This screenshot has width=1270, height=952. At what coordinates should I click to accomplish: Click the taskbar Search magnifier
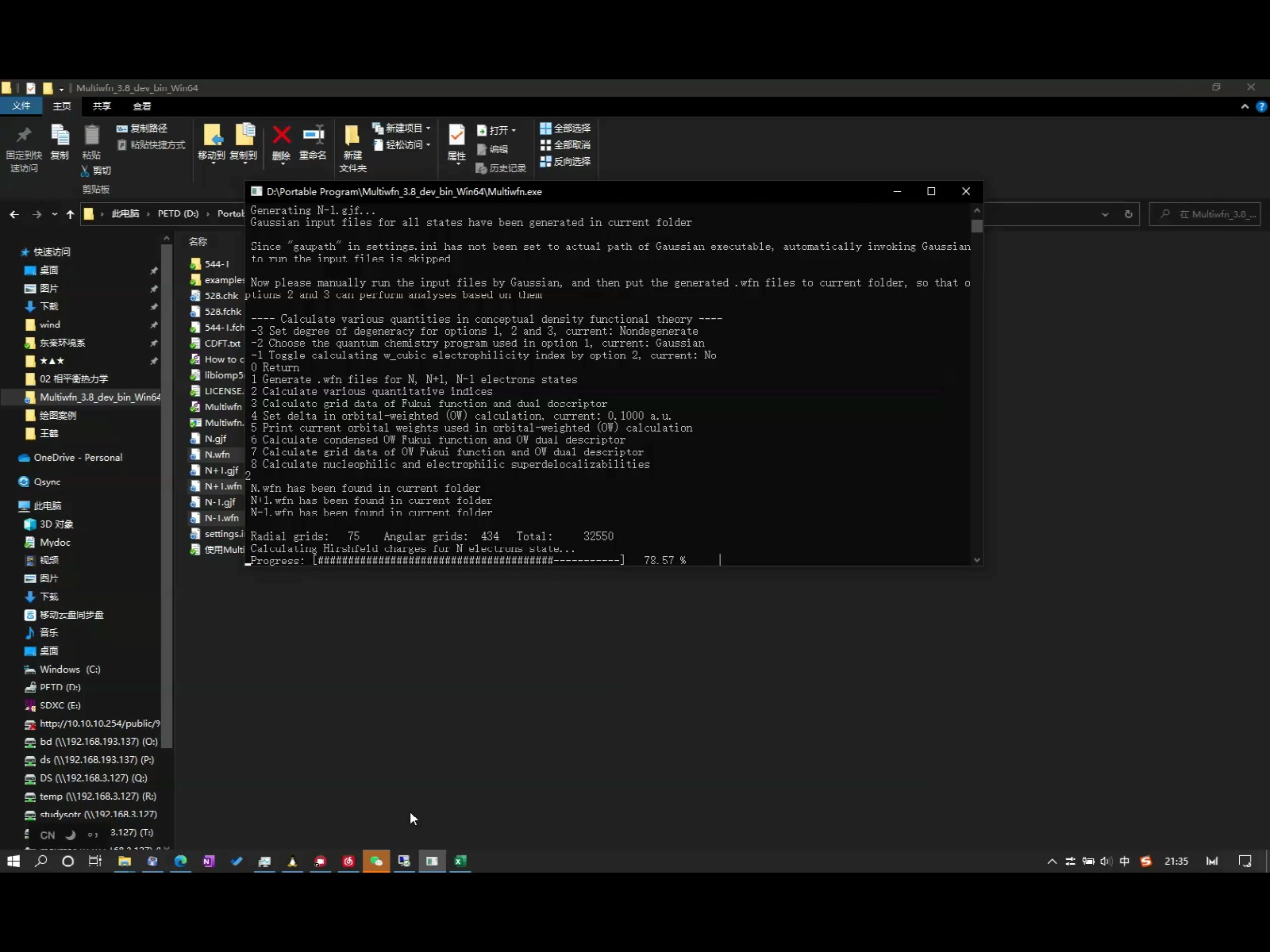click(41, 861)
